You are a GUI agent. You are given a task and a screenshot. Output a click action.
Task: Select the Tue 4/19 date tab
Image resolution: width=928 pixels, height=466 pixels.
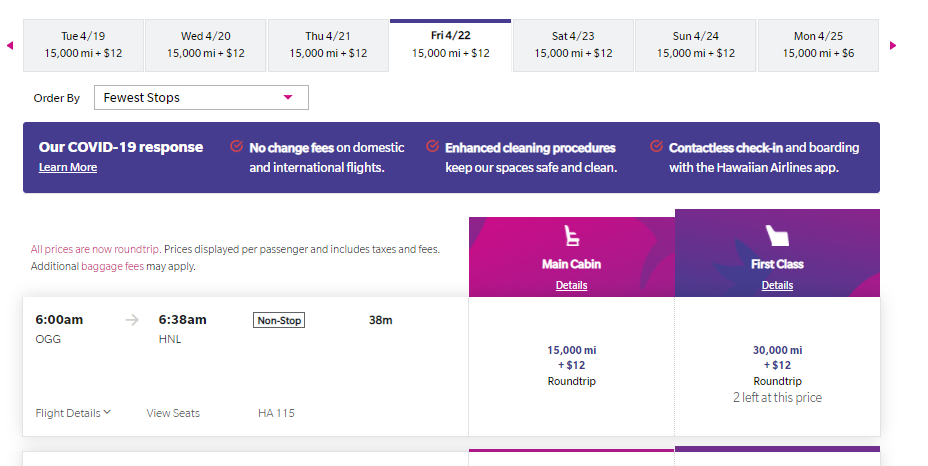84,45
